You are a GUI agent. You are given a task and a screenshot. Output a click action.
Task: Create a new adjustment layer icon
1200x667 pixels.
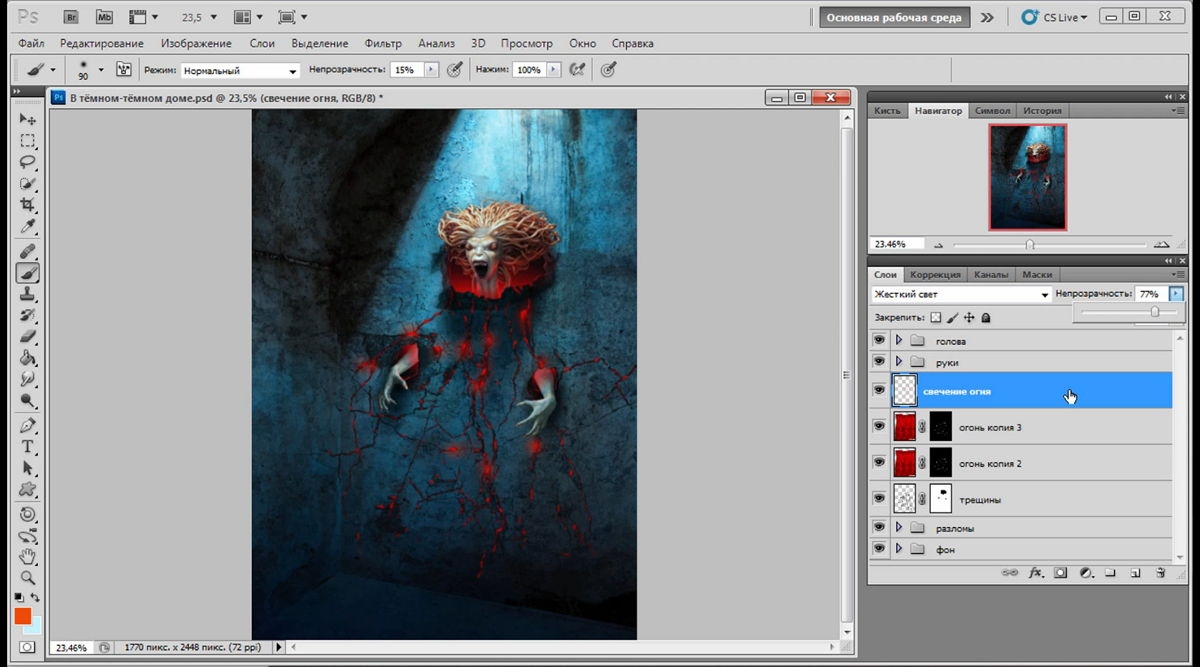tap(1085, 573)
